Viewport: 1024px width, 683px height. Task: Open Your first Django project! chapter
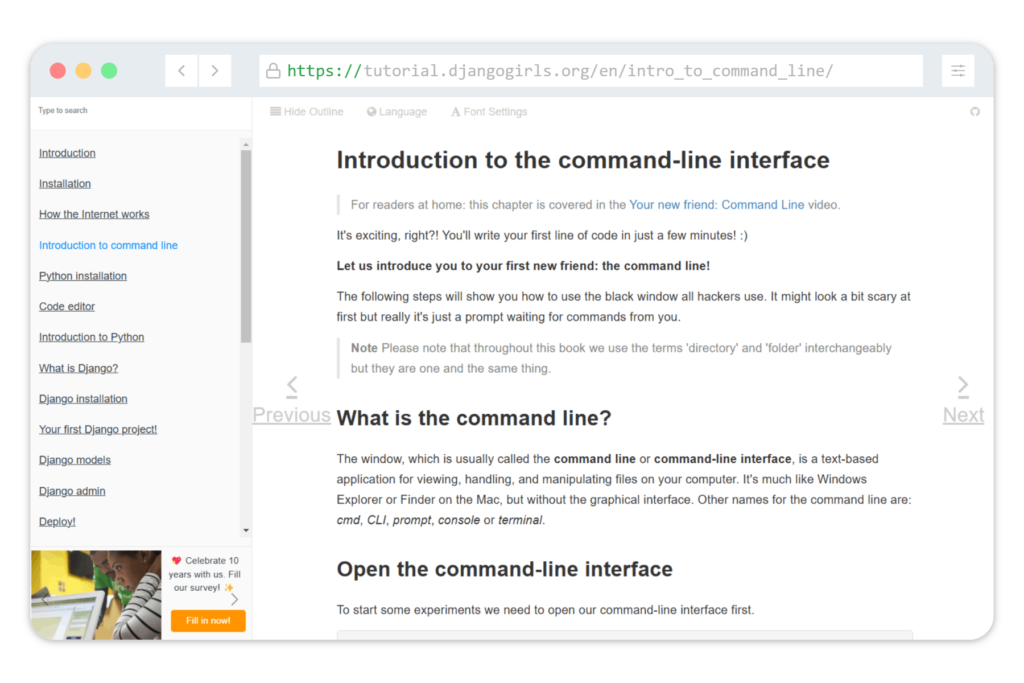[98, 430]
